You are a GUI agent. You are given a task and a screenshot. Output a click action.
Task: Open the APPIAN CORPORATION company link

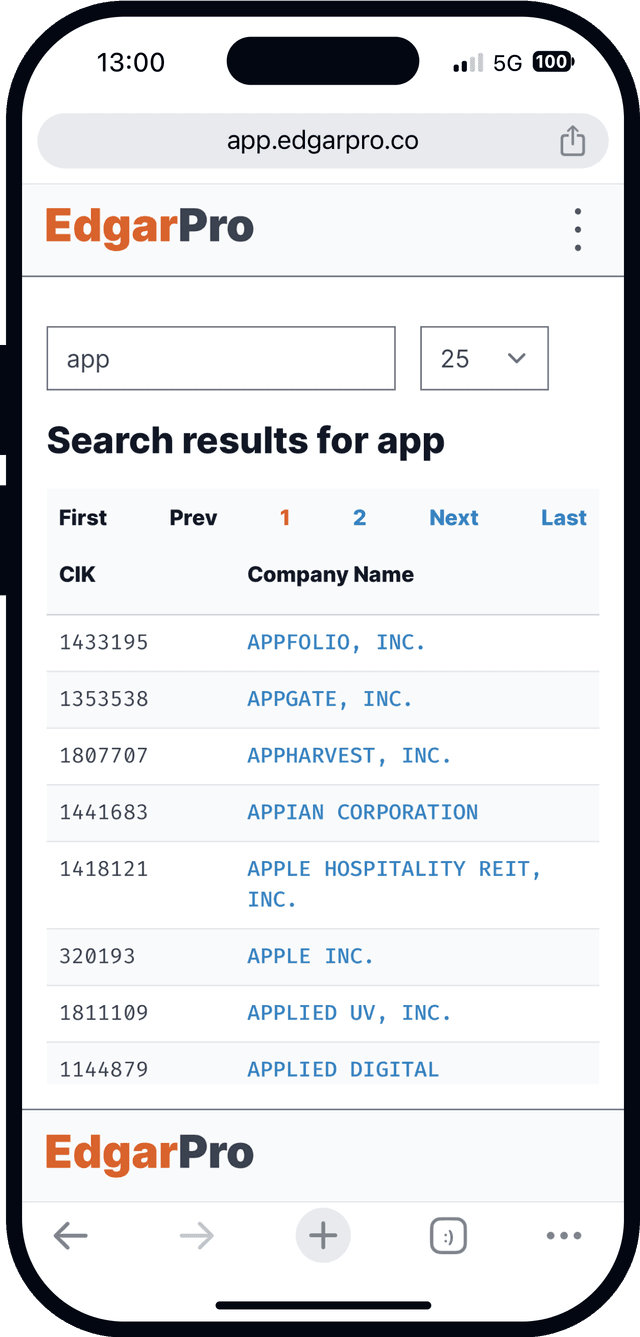pyautogui.click(x=362, y=812)
